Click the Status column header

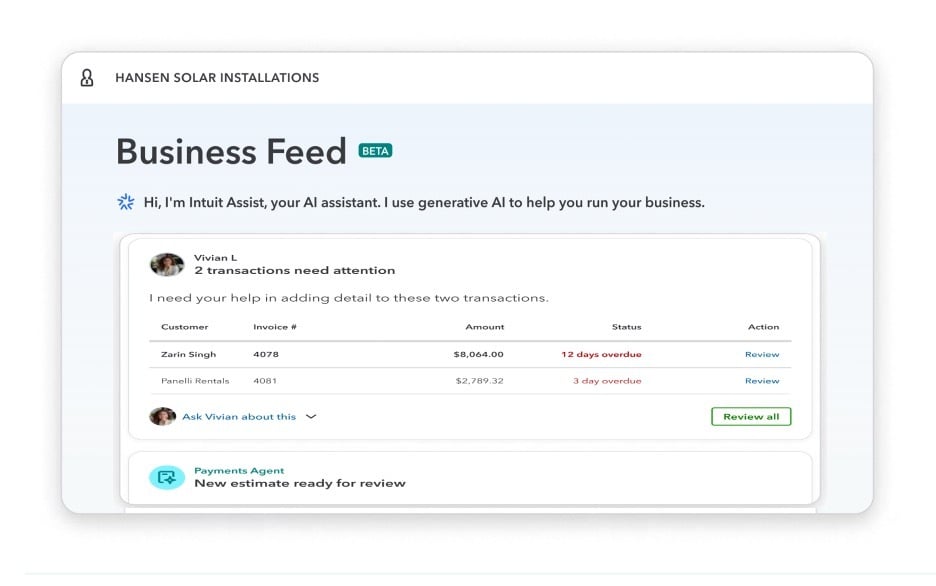point(626,326)
